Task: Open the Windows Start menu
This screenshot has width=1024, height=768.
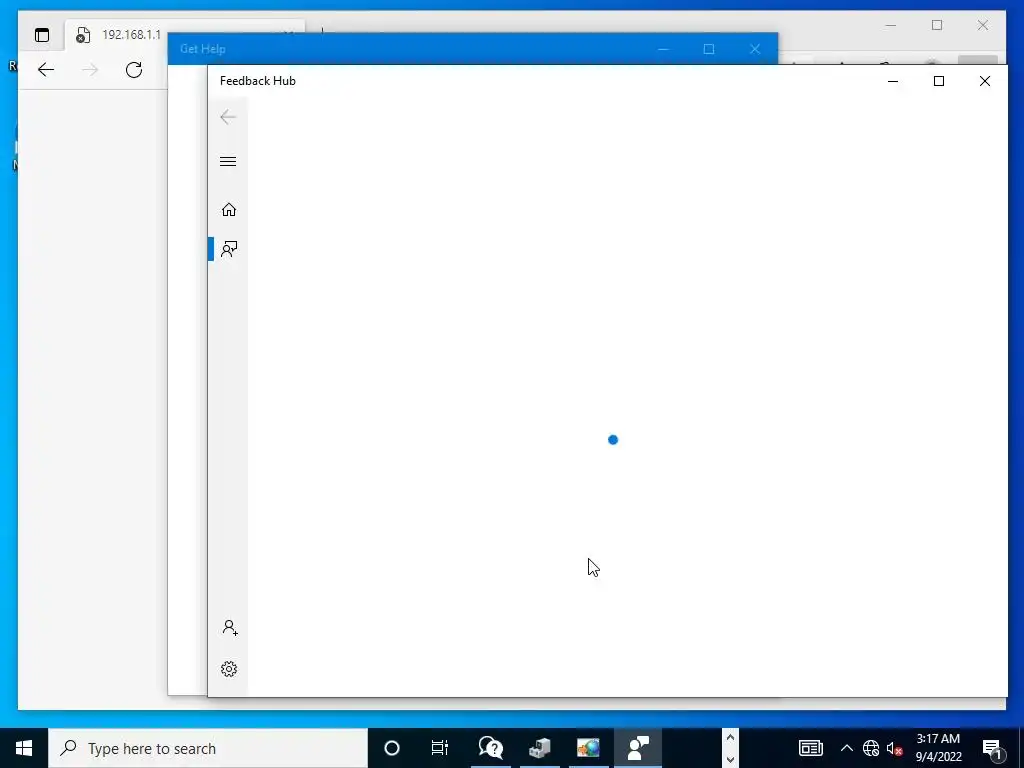Action: click(x=24, y=748)
